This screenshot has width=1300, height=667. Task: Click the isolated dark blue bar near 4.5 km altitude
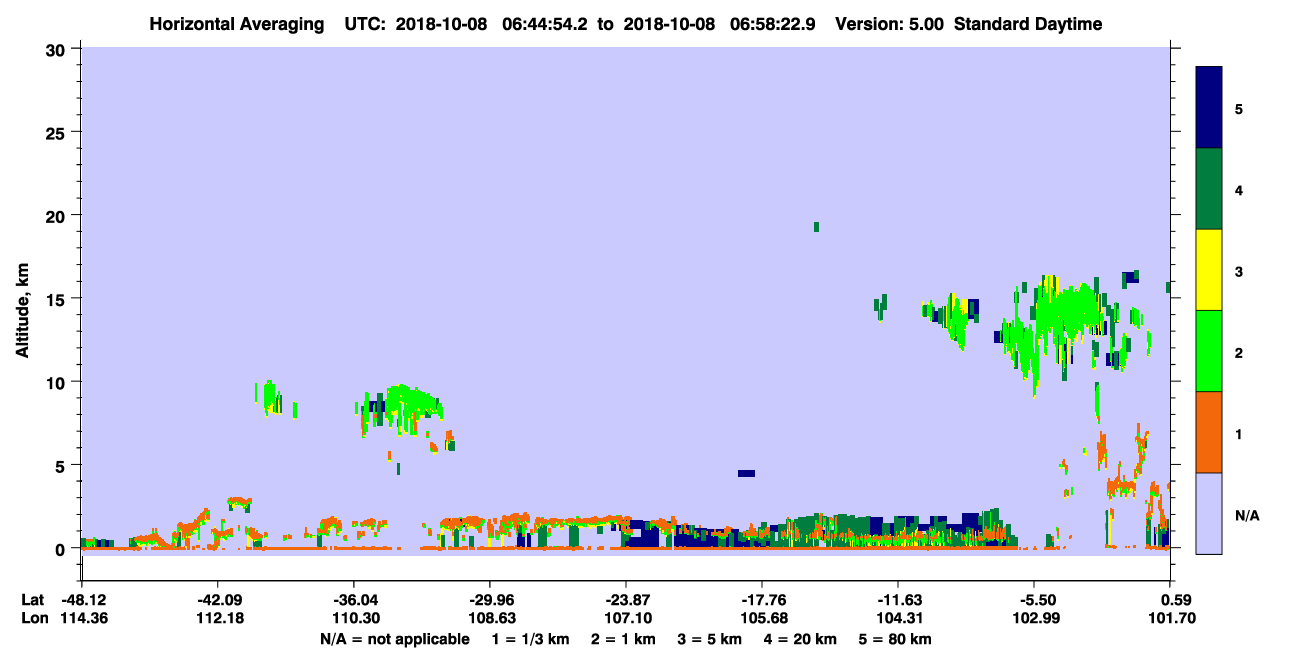[x=746, y=473]
